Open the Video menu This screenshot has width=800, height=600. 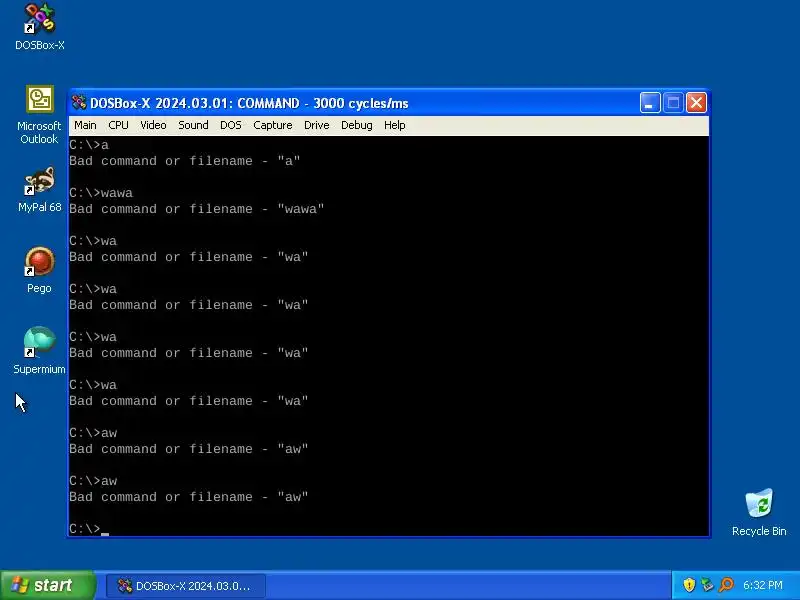pos(153,125)
